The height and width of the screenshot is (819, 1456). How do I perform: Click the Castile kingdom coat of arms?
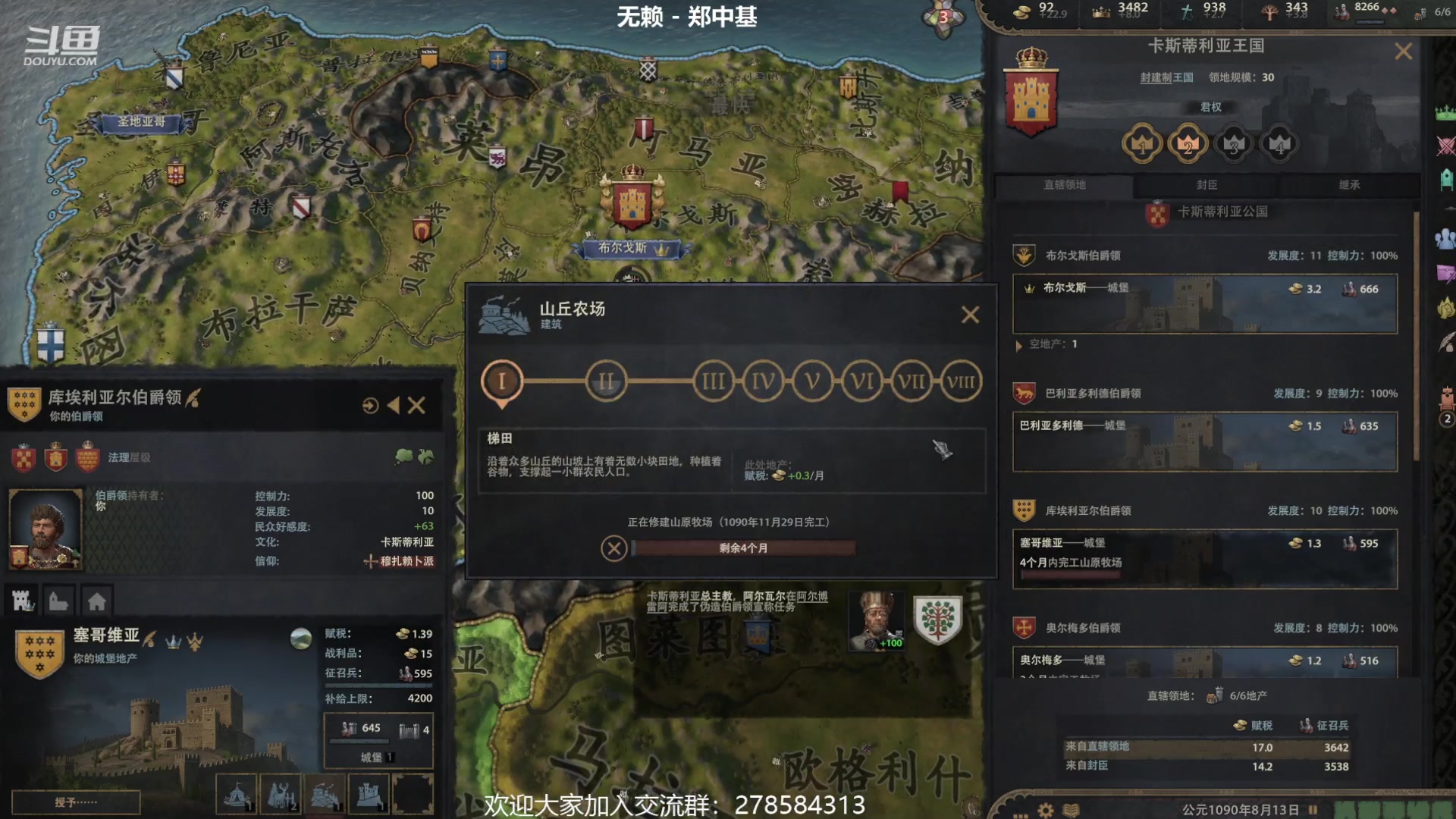pos(1031,93)
